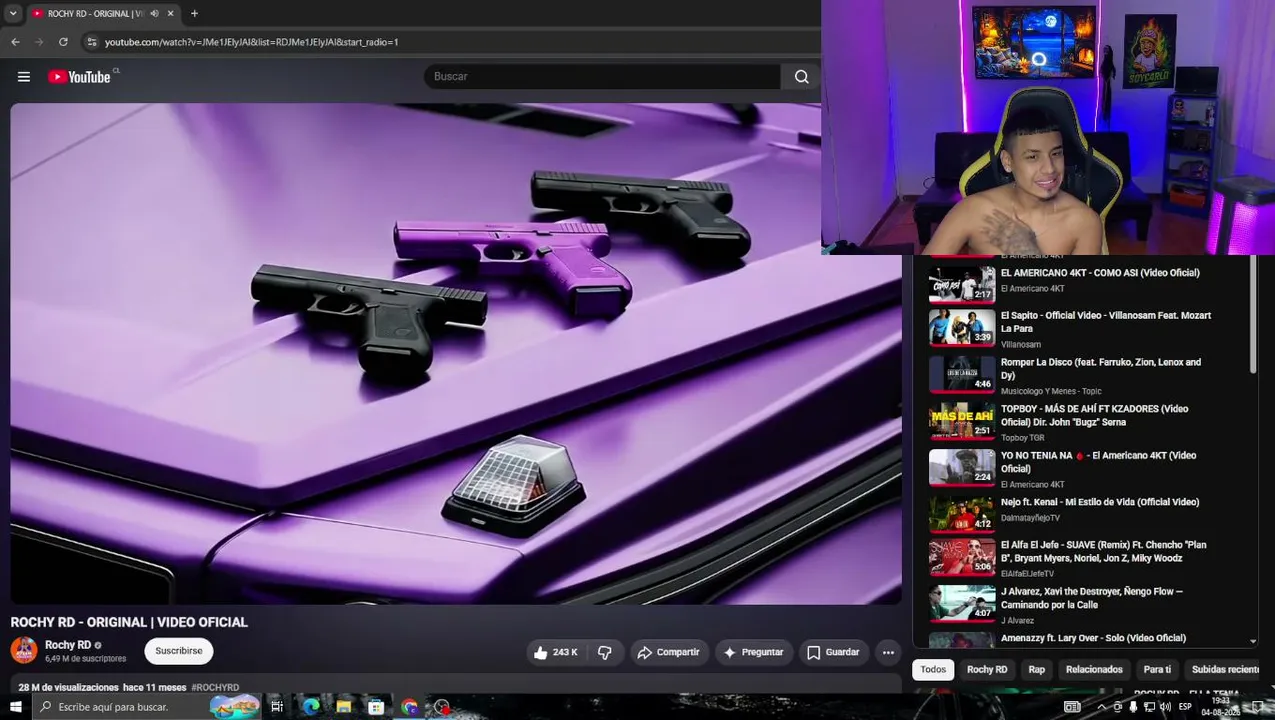
Task: View site information icon in address bar
Action: coord(91,42)
